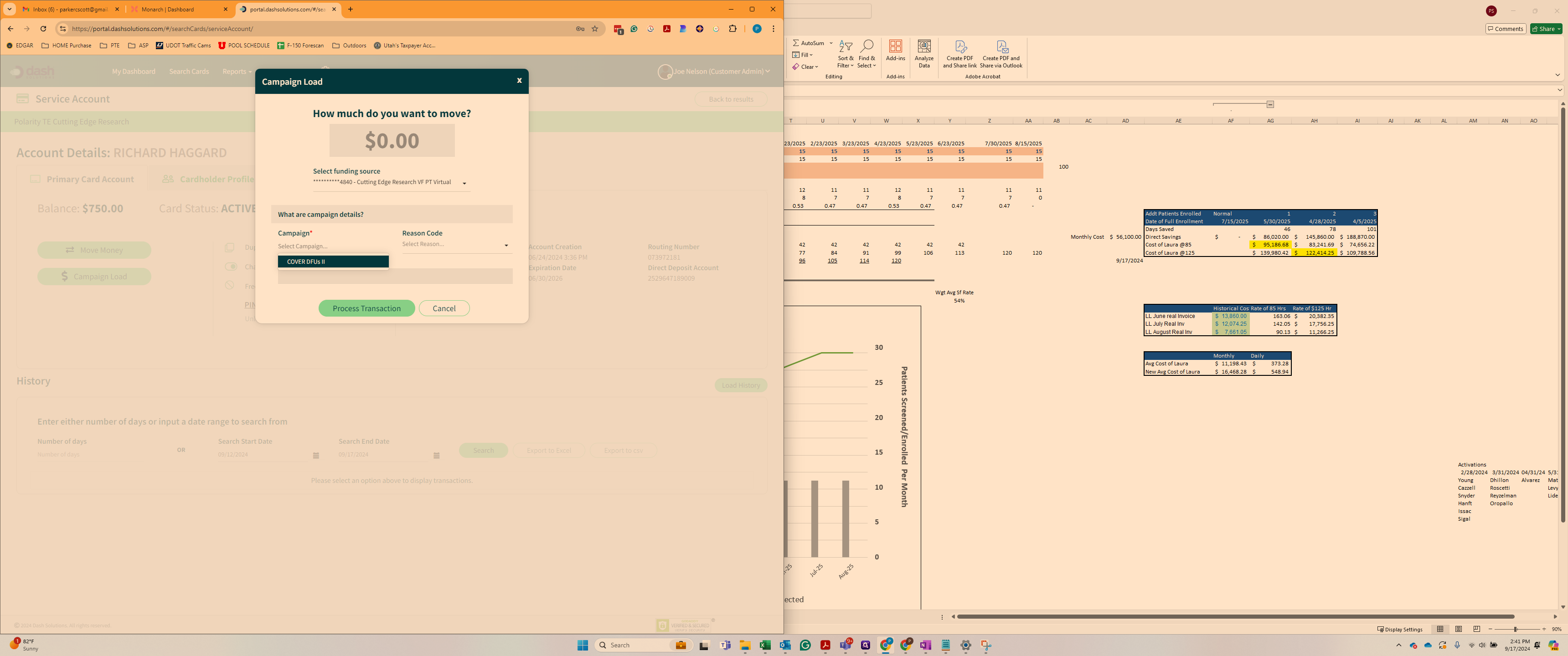This screenshot has height=656, width=1568.
Task: Click the Grammarly extension icon in Chrome
Action: [x=634, y=29]
